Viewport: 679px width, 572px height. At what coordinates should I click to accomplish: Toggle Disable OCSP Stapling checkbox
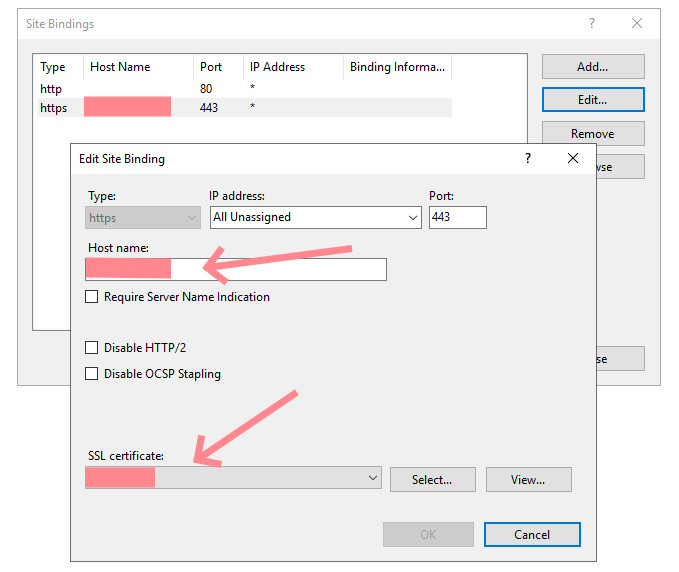[x=92, y=374]
